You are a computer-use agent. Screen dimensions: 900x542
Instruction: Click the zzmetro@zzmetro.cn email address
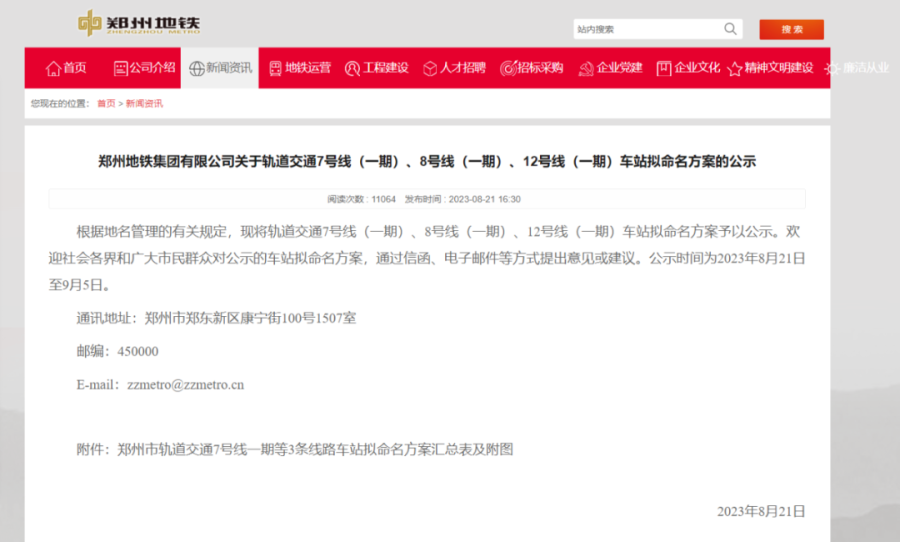pyautogui.click(x=185, y=384)
